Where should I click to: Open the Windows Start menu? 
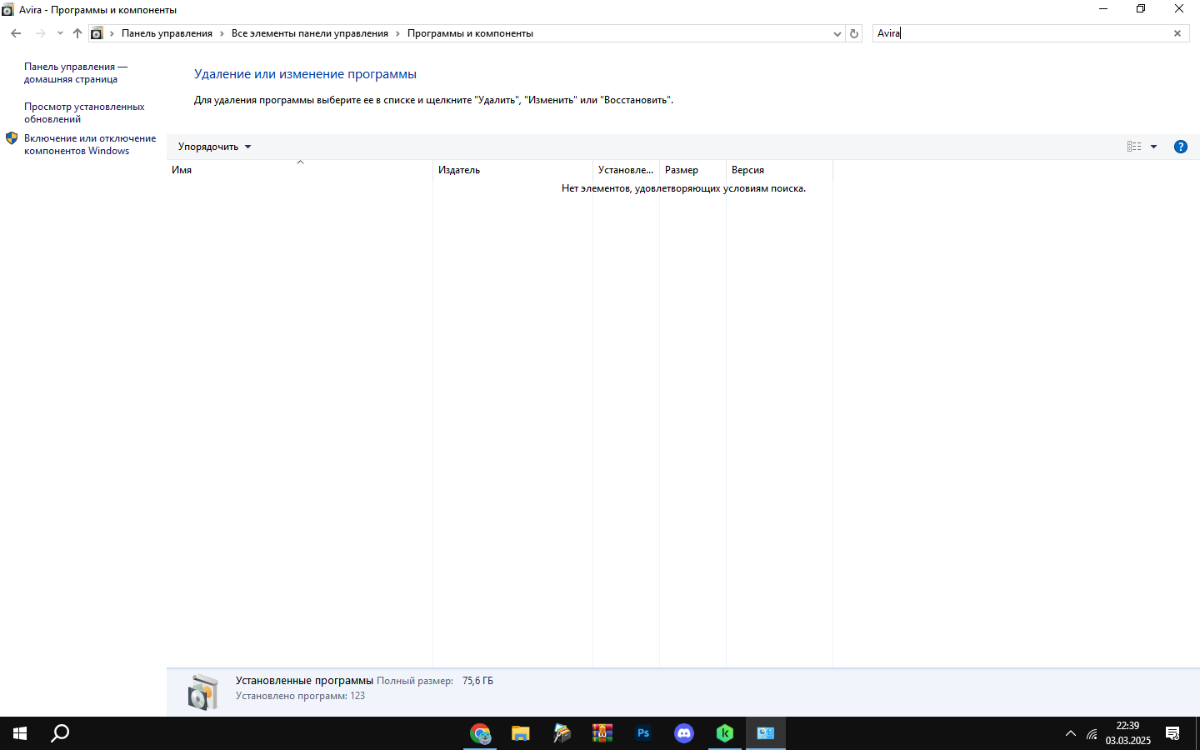click(19, 733)
